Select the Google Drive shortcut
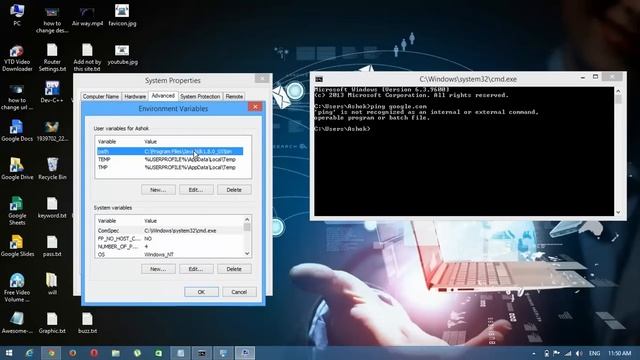640x360 pixels. [x=17, y=169]
